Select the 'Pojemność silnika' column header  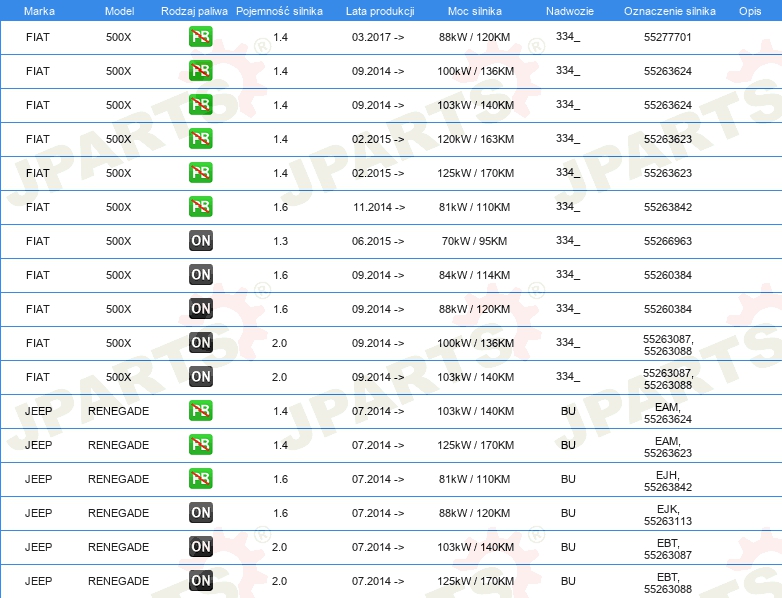click(280, 10)
